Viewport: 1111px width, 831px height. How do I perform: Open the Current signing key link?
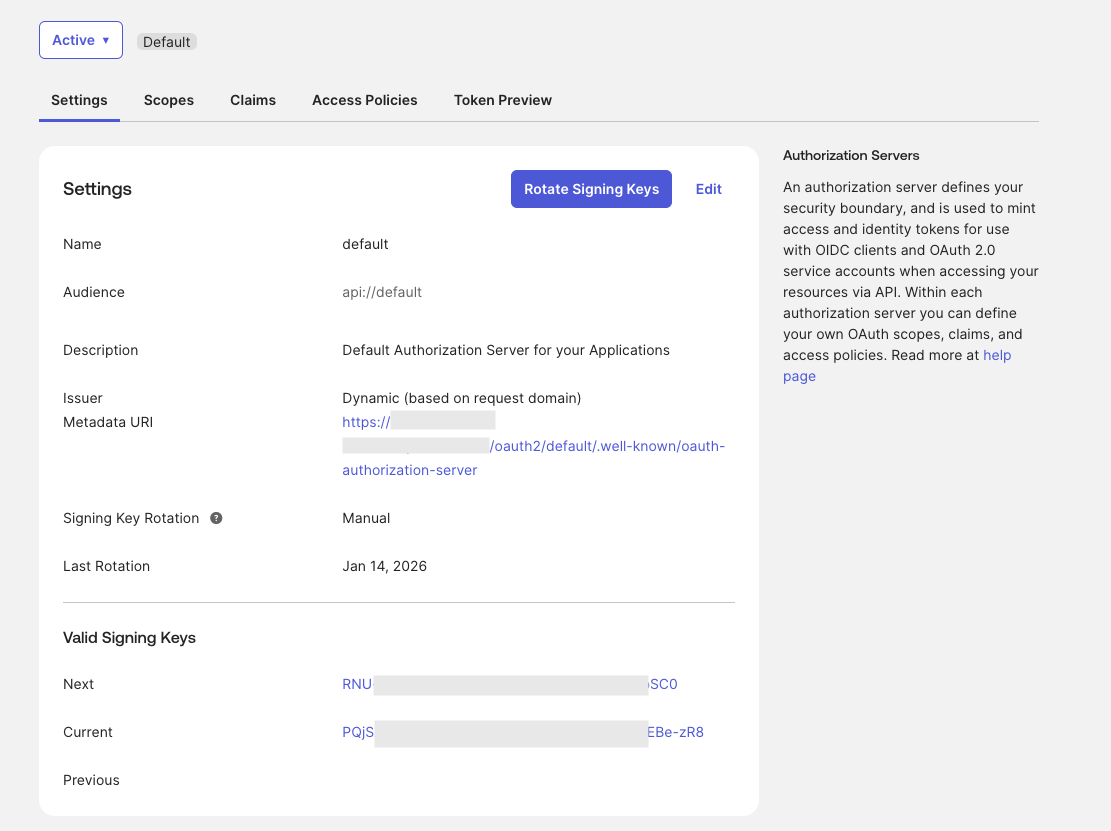click(523, 733)
